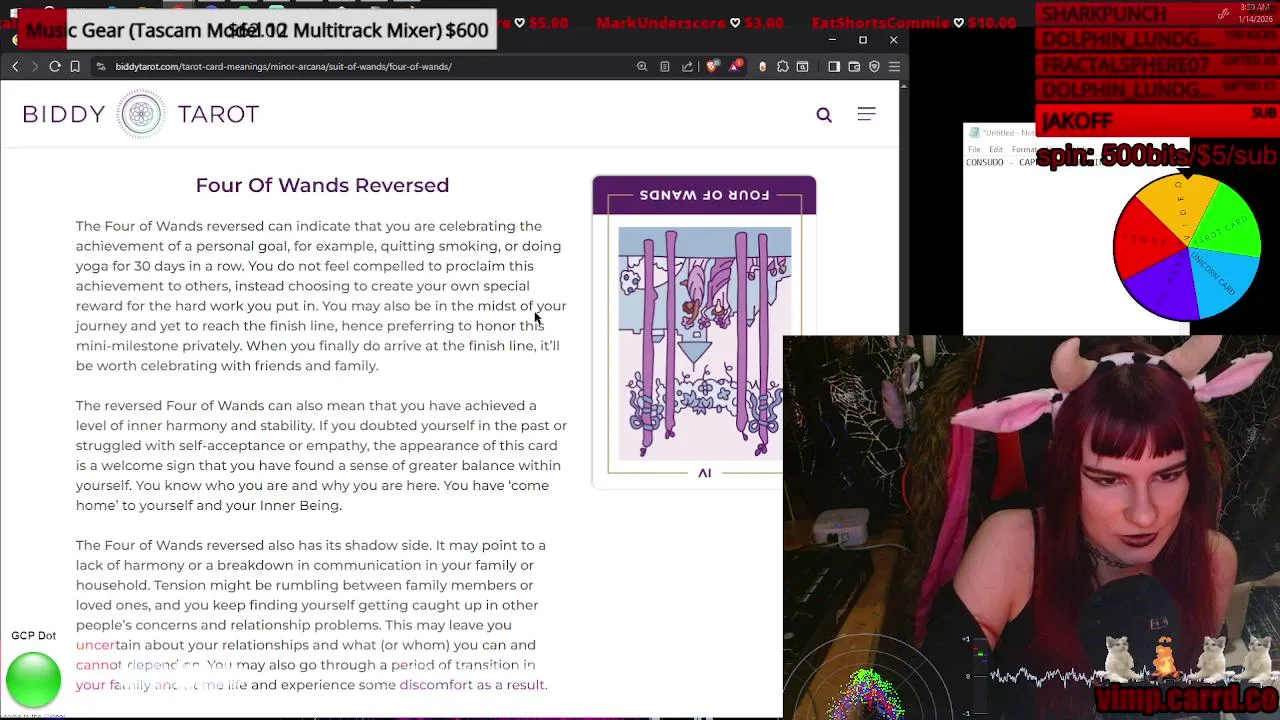Screen dimensions: 1280x720
Task: Click the text 'level of inner harmony and stability'
Action: point(194,425)
